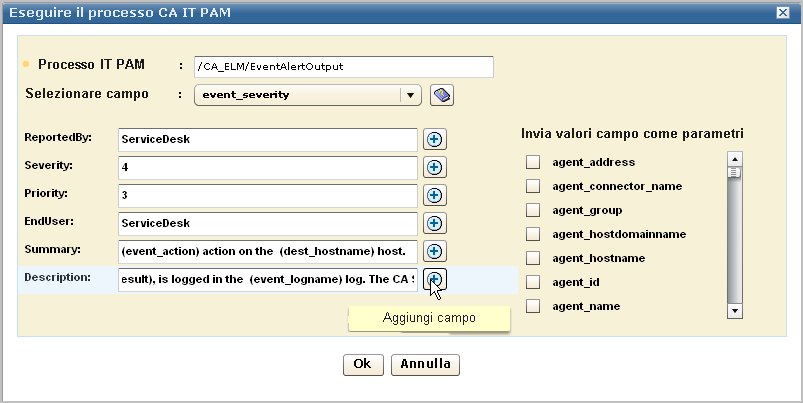The height and width of the screenshot is (403, 803).
Task: Add a field to the Priority row
Action: (434, 196)
